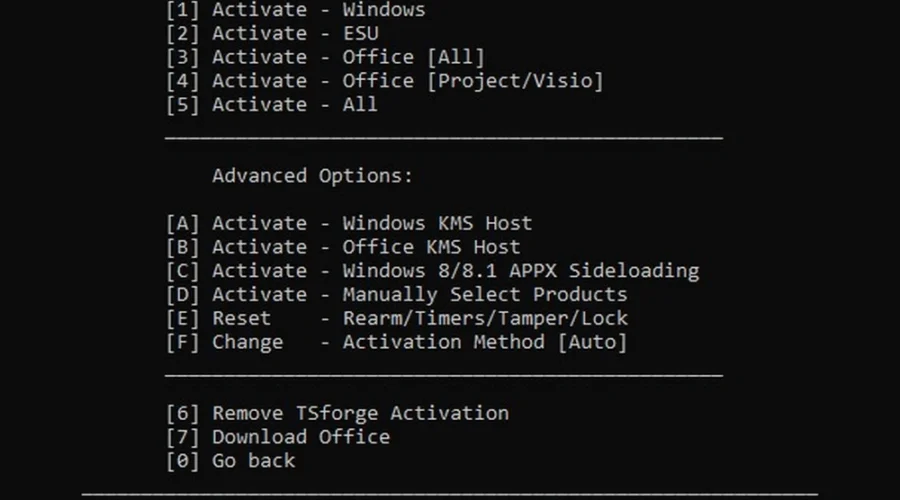Click the Advanced Options heading

click(312, 176)
